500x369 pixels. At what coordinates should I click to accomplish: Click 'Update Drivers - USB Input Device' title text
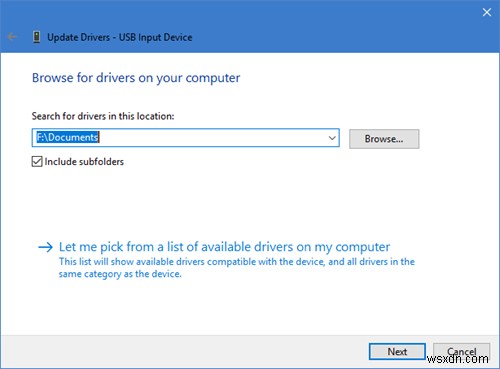(x=120, y=37)
